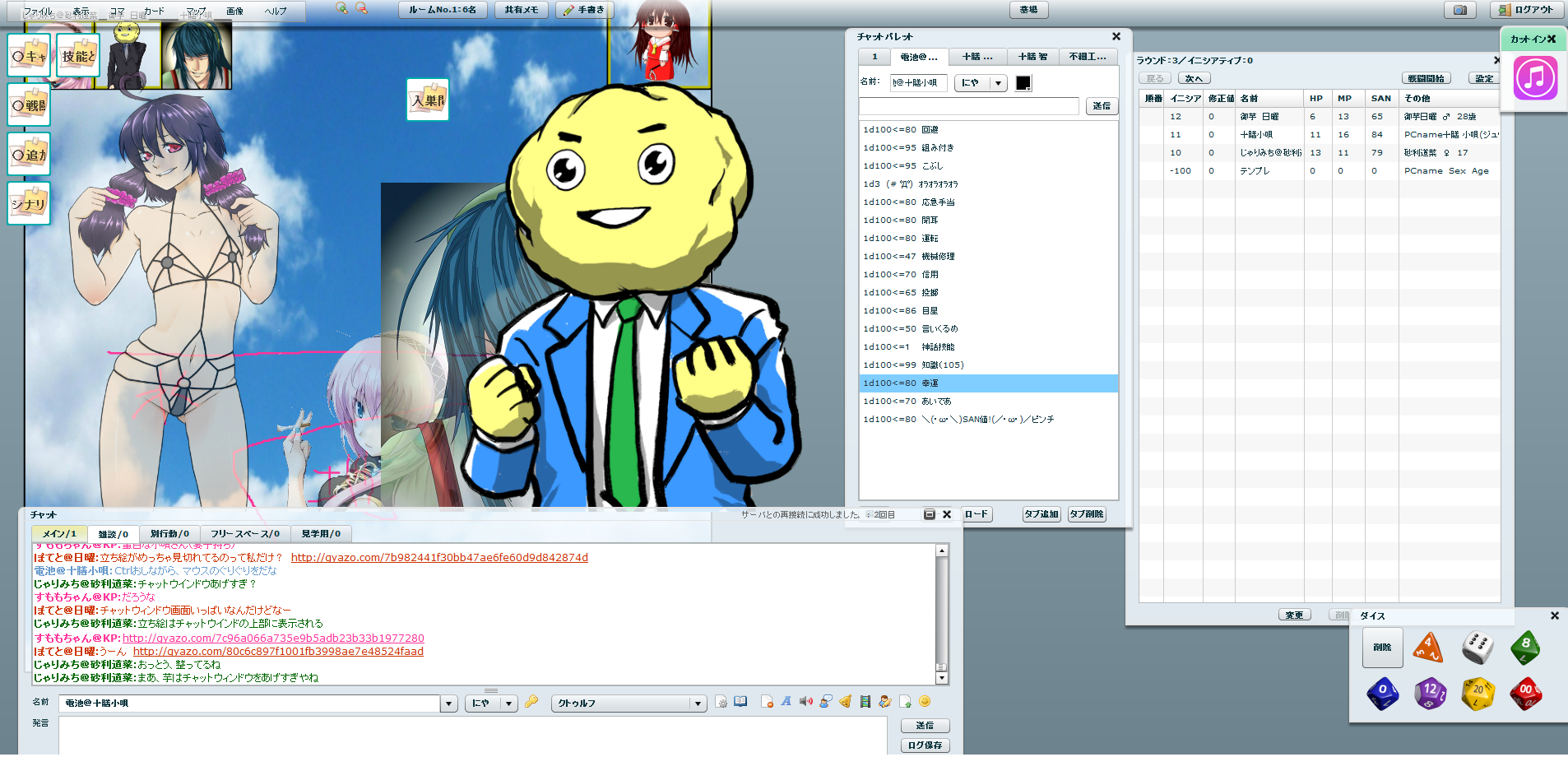Image resolution: width=1568 pixels, height=757 pixels.
Task: Zoom in the map with the plus magnifier
Action: tap(341, 8)
